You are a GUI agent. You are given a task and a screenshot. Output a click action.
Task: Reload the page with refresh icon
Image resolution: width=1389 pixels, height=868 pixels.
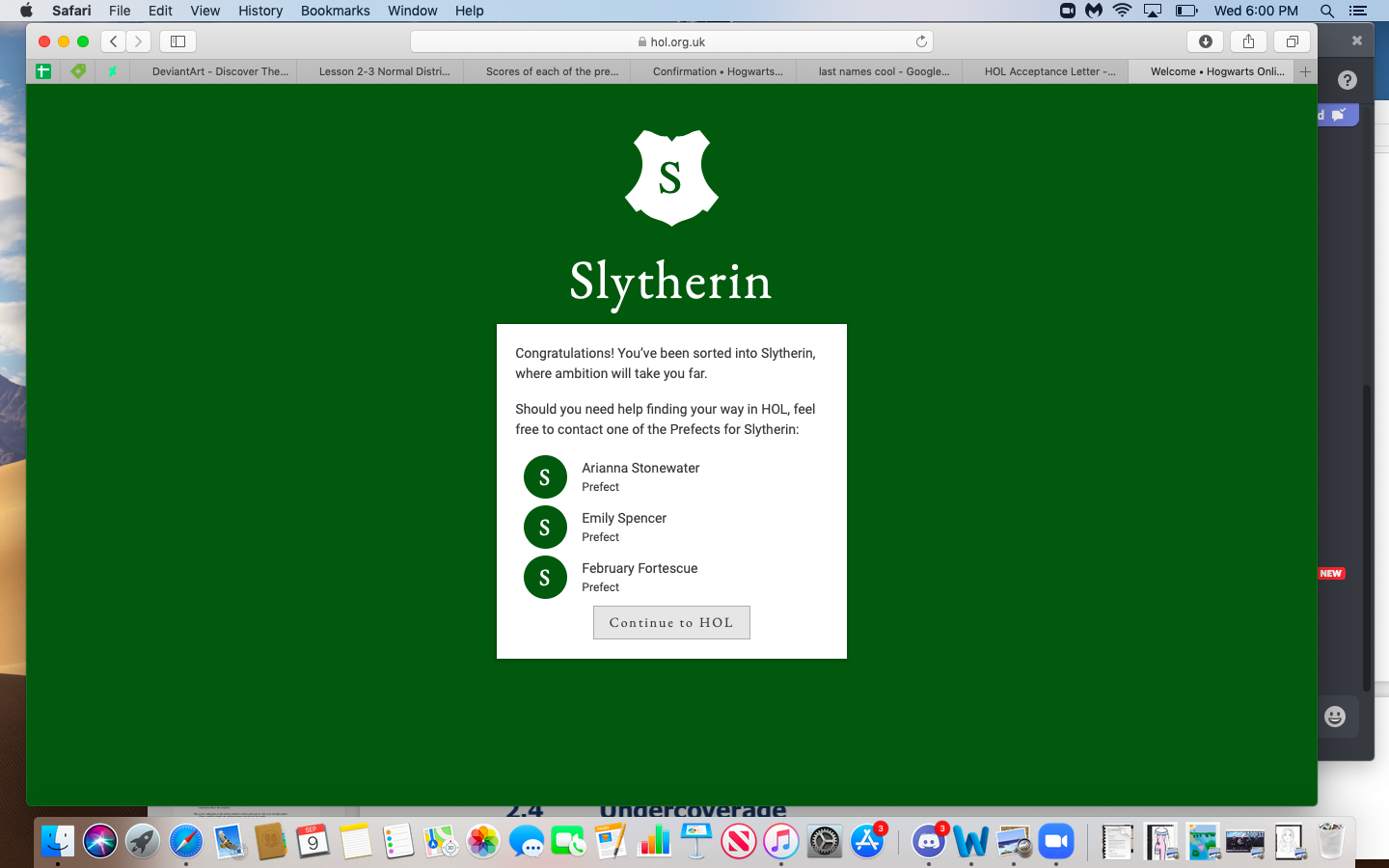tap(921, 41)
